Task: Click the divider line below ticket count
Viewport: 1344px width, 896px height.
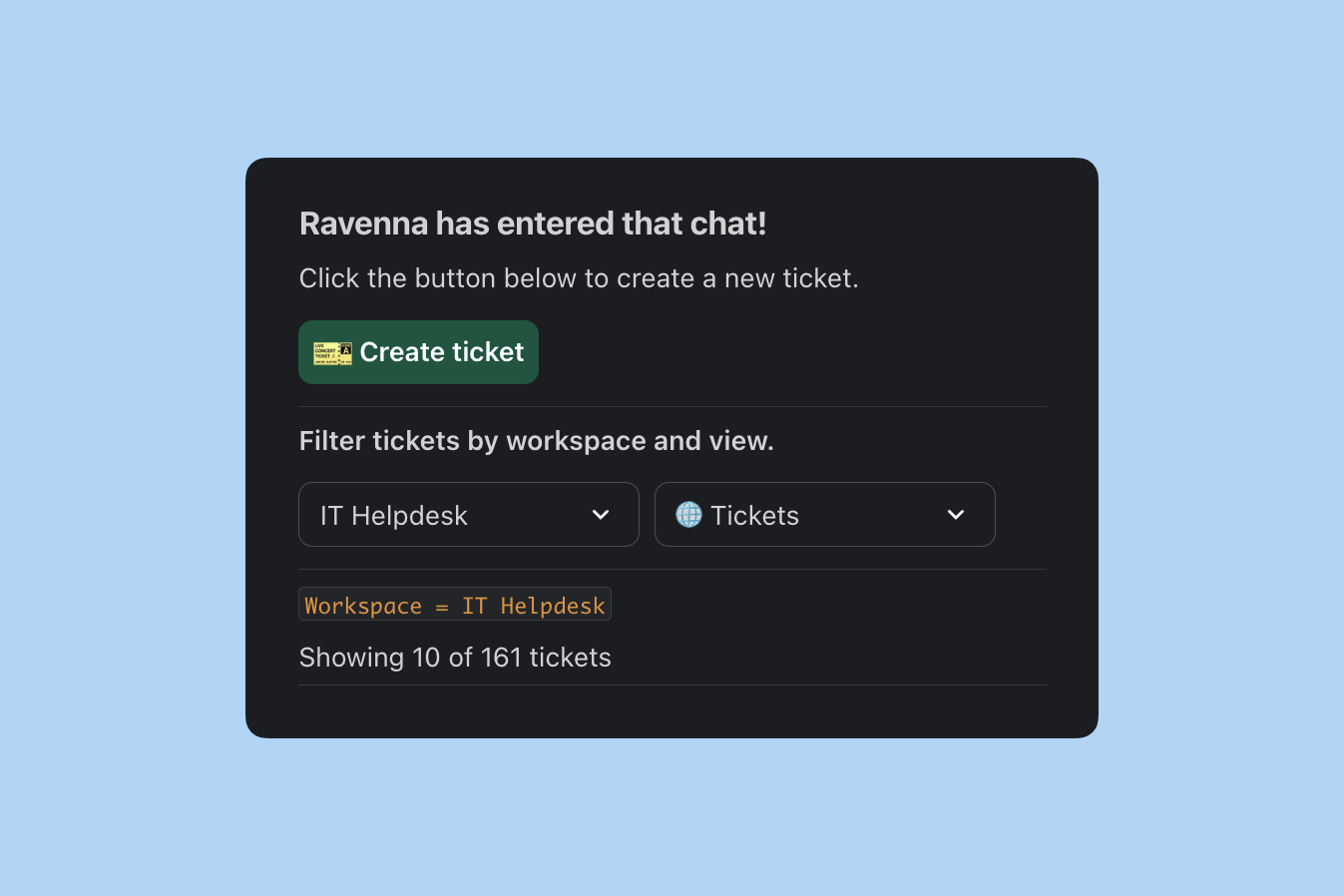Action: 672,685
